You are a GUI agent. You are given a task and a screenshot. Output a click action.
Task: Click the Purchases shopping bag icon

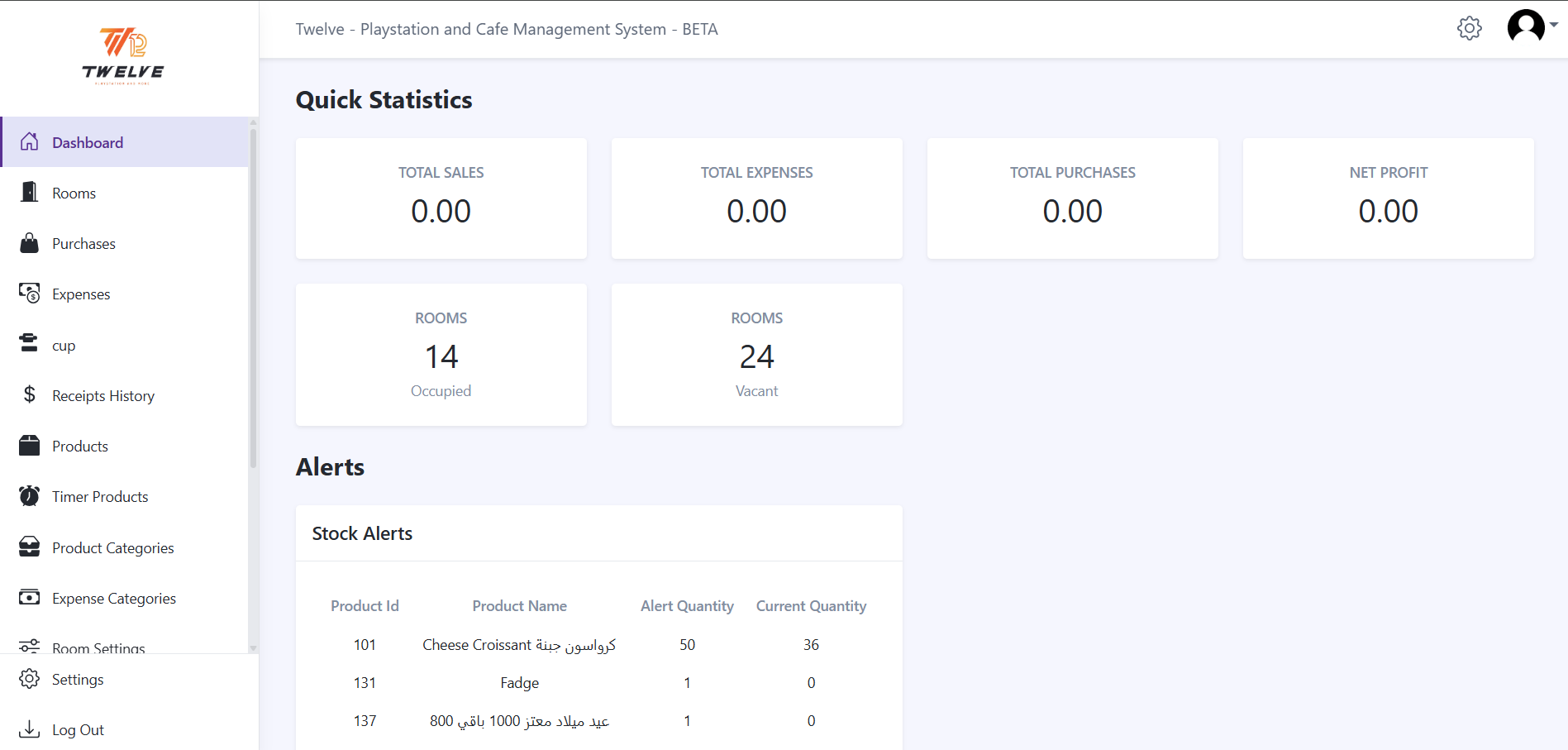30,243
